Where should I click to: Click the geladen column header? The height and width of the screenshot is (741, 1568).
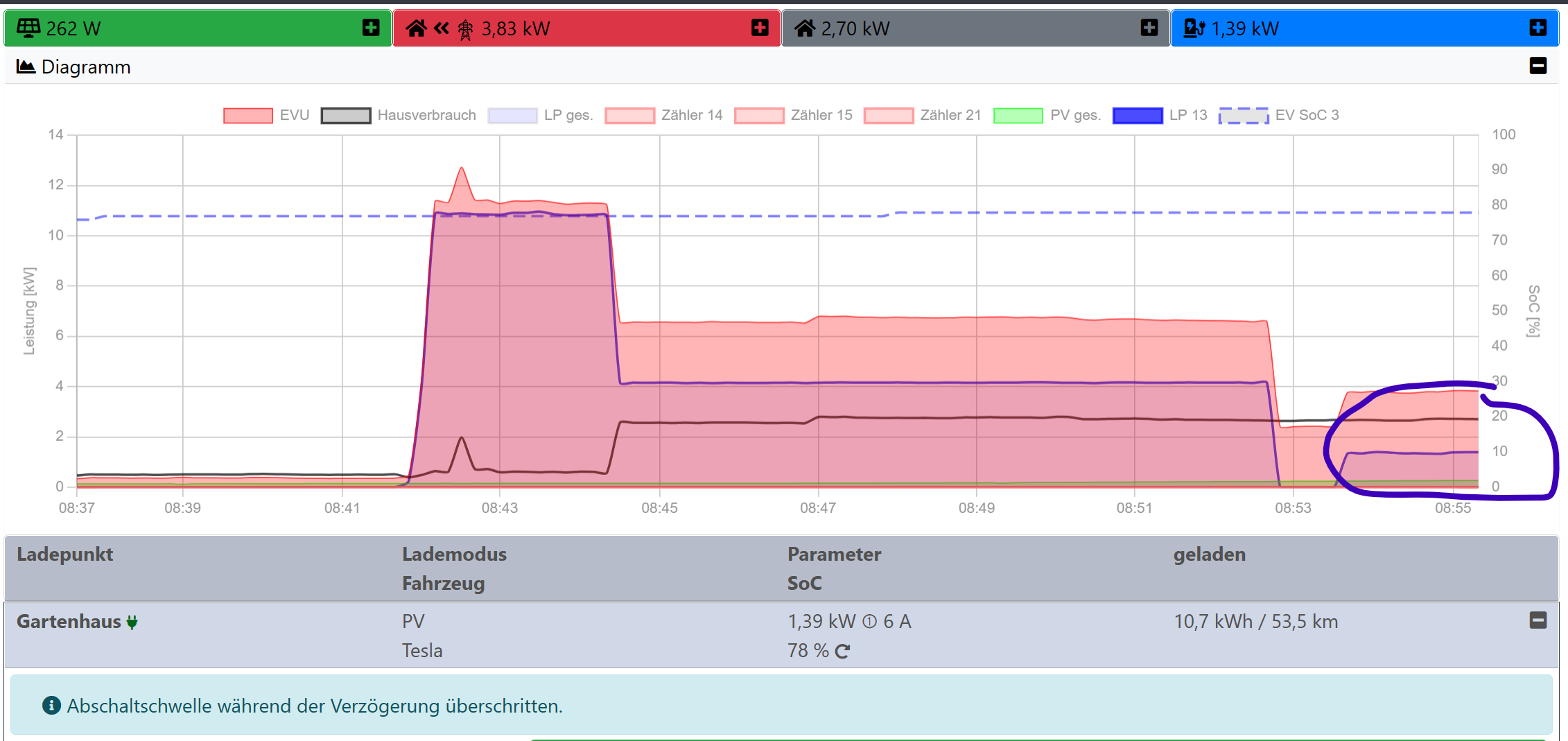[x=1210, y=555]
